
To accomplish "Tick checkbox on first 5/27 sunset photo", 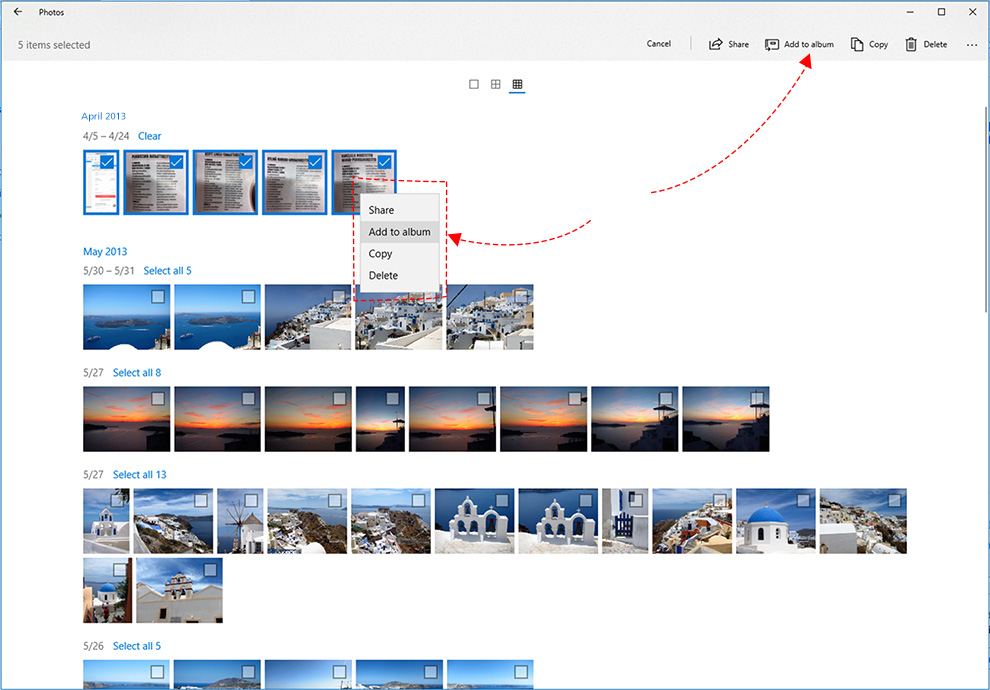I will click(x=158, y=398).
